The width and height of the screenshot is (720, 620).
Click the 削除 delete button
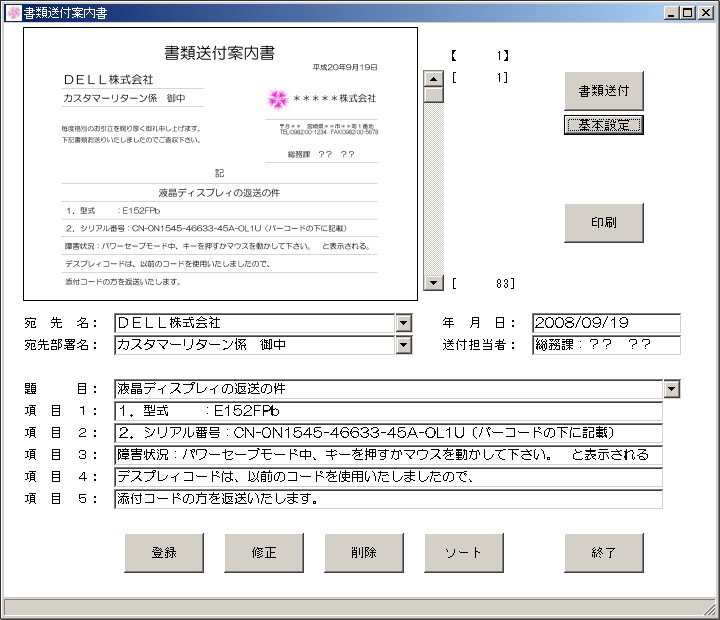[x=364, y=552]
